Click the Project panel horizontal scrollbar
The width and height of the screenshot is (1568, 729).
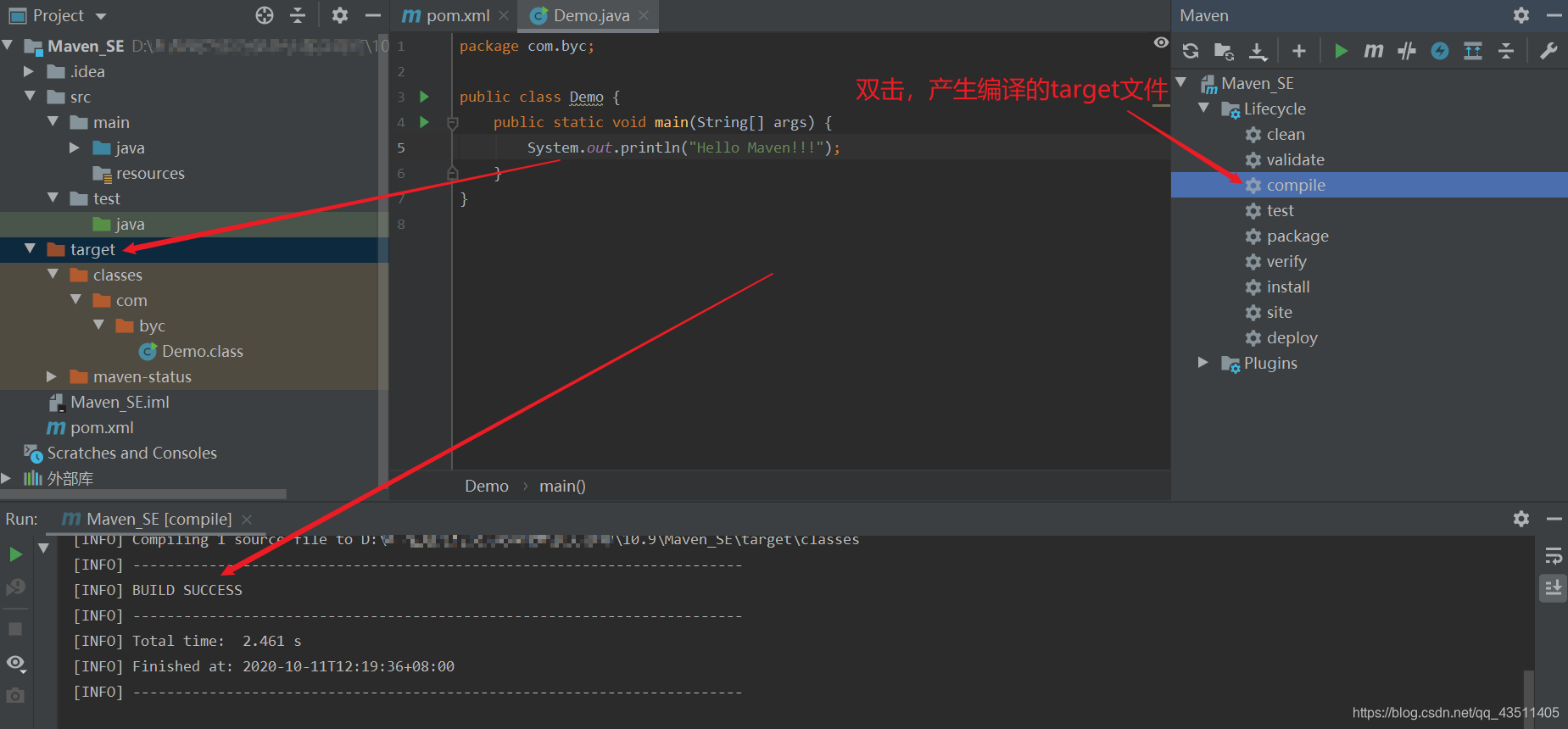point(143,493)
